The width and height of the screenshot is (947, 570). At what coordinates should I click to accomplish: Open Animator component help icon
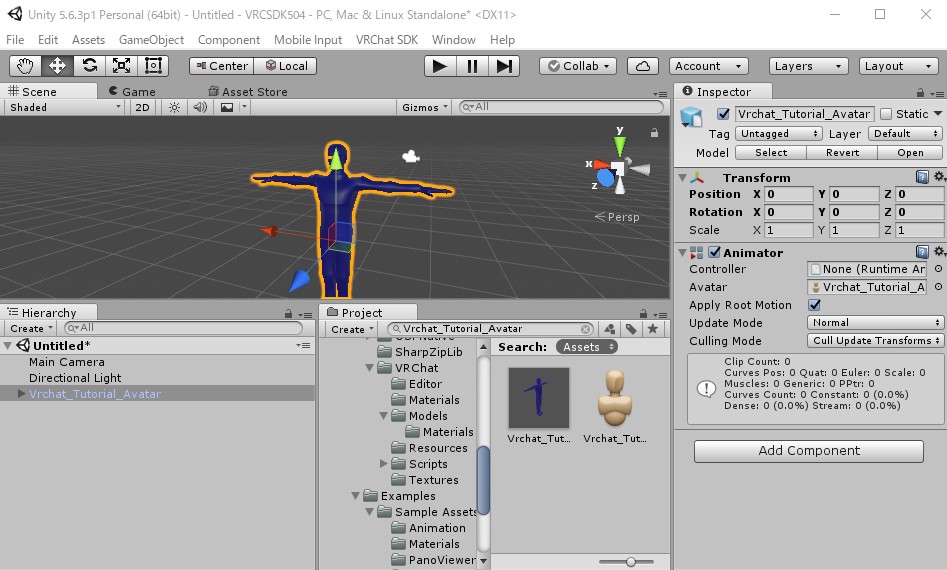tap(922, 252)
